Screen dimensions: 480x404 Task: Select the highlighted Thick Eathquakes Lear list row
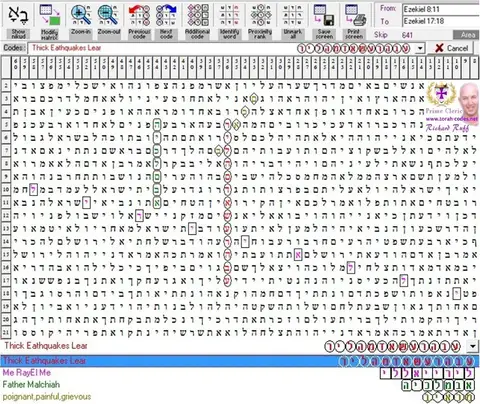click(240, 361)
